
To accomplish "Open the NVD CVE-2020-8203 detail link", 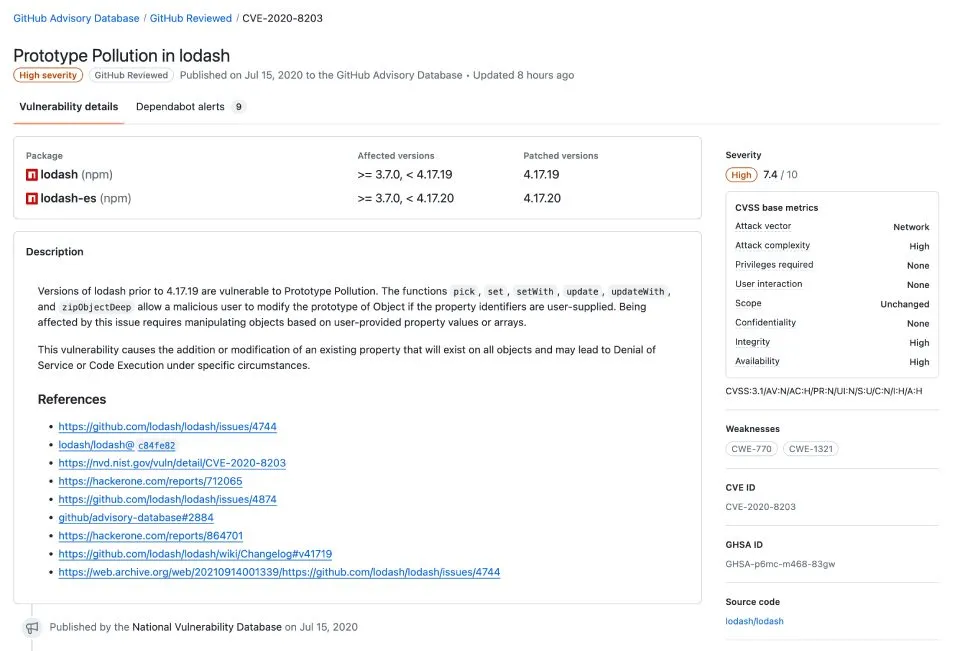I will tap(172, 463).
